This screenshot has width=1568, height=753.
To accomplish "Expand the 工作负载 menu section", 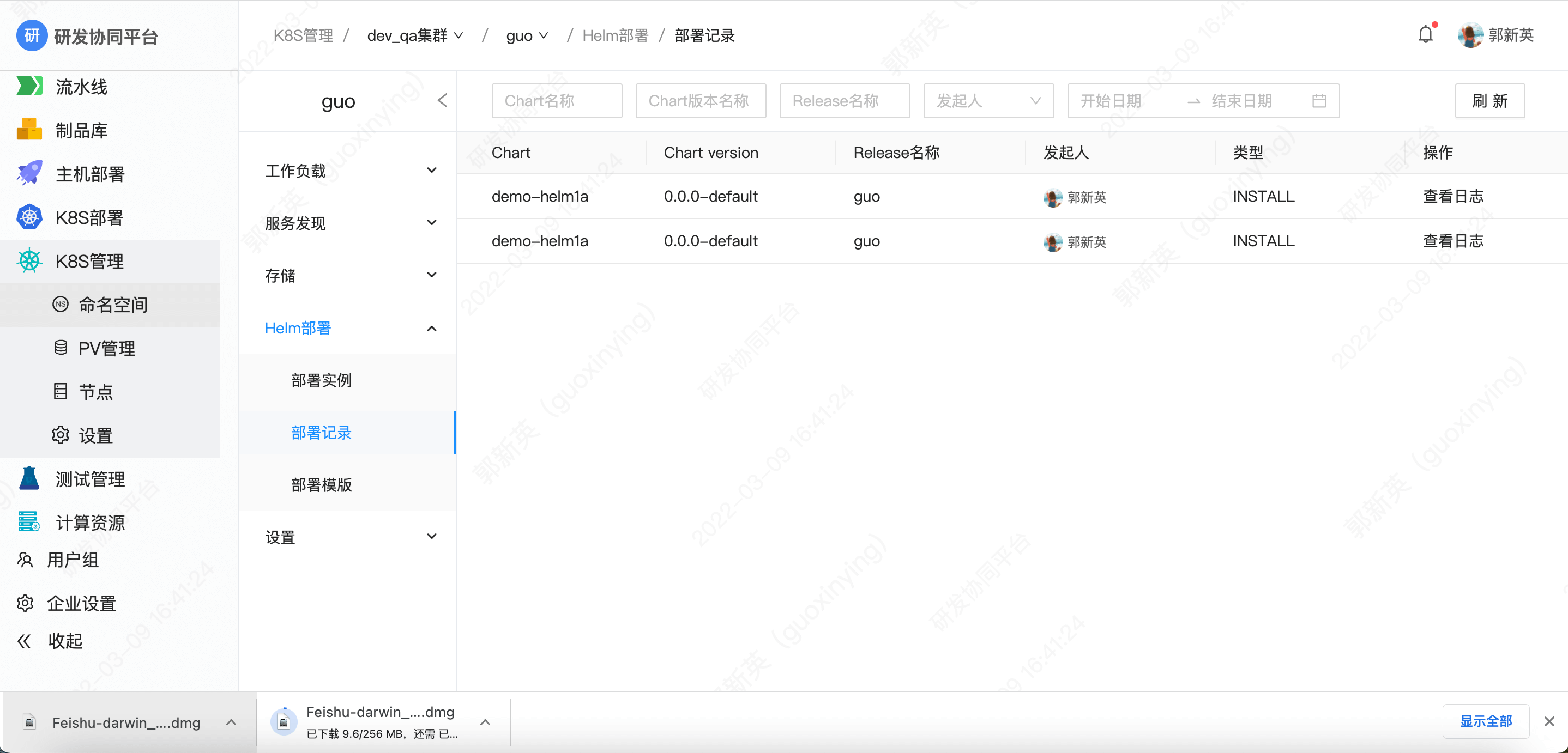I will point(432,171).
